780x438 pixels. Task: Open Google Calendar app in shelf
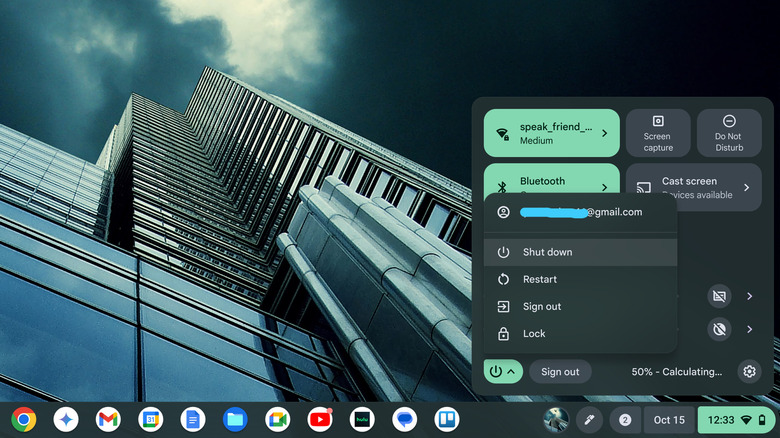tap(150, 419)
